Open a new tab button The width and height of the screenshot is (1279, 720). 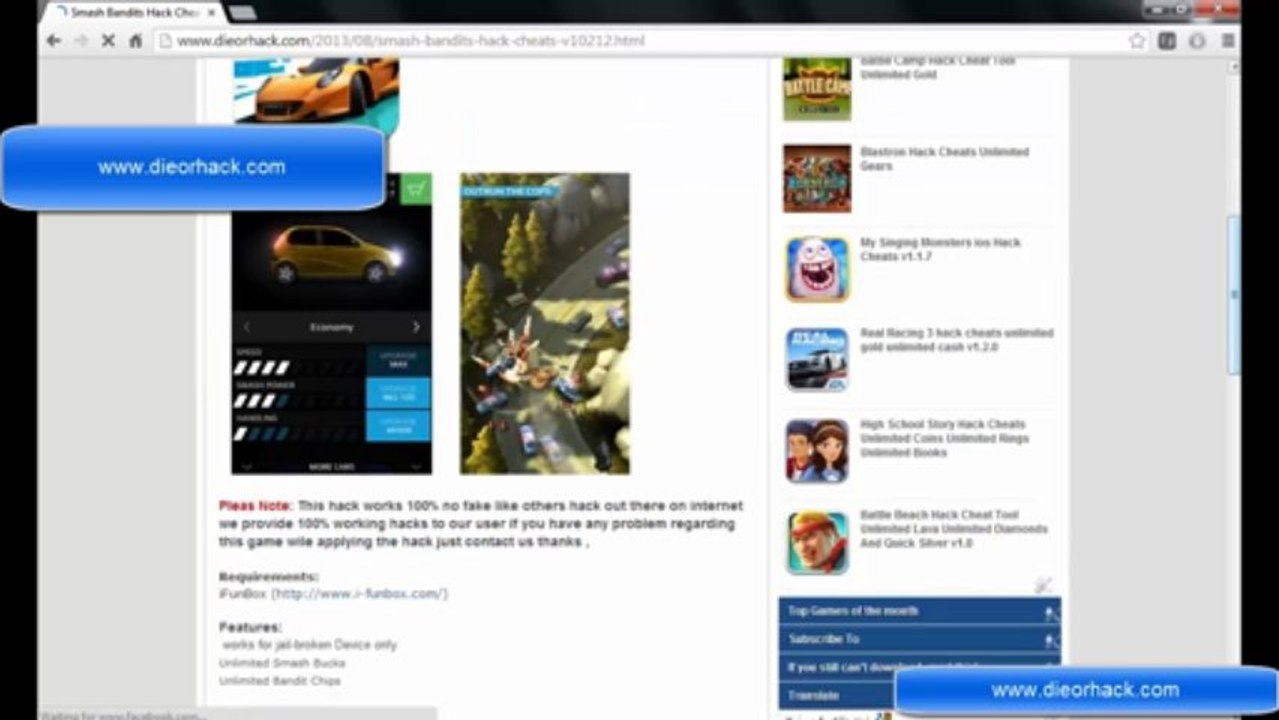pos(242,12)
